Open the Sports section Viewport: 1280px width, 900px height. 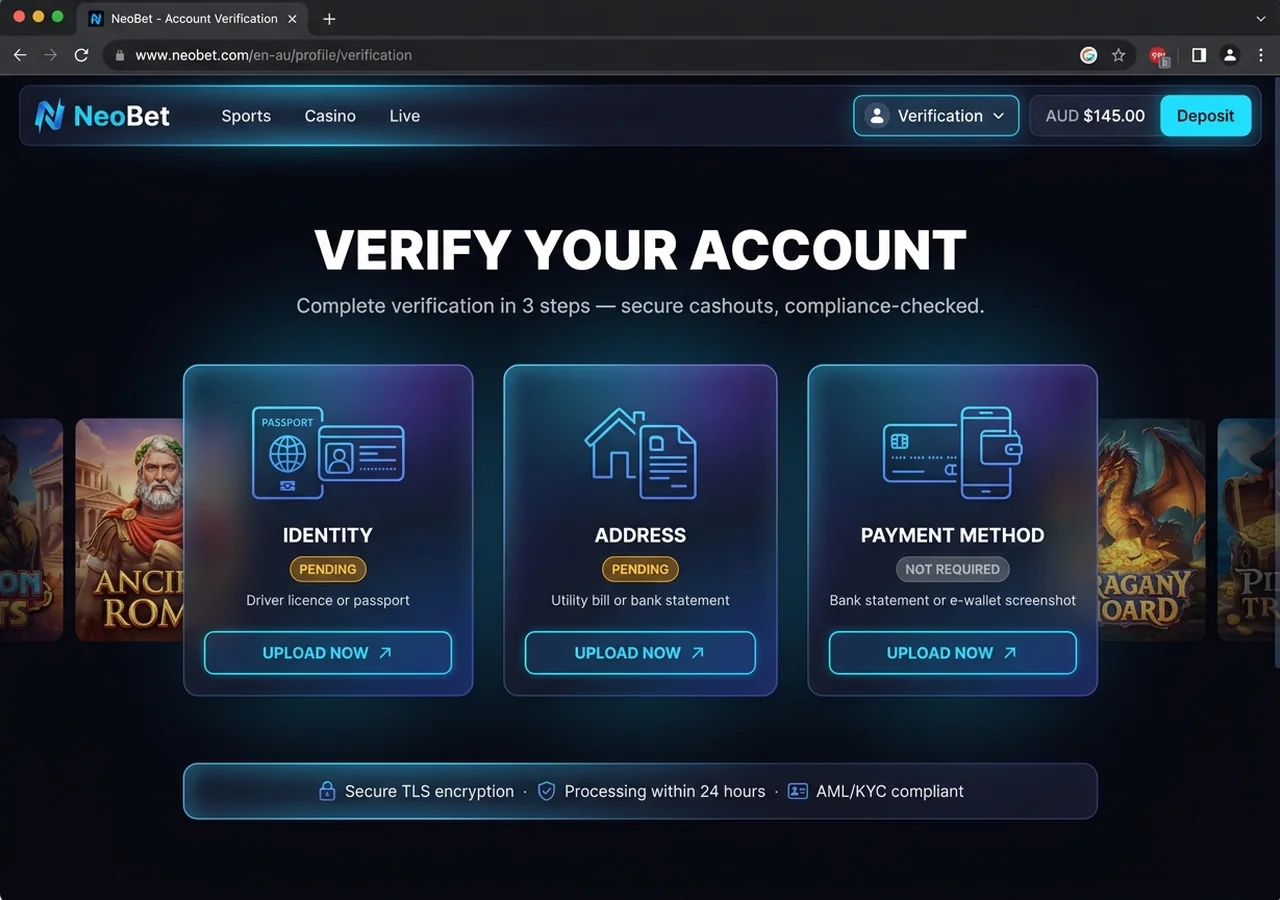click(246, 116)
